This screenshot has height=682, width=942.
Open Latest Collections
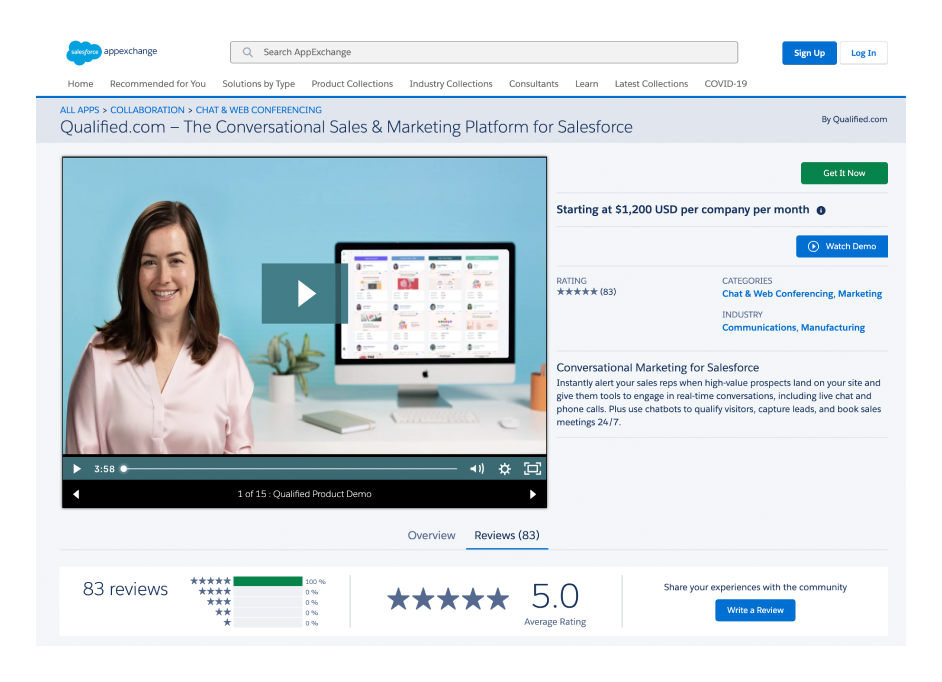tap(651, 84)
